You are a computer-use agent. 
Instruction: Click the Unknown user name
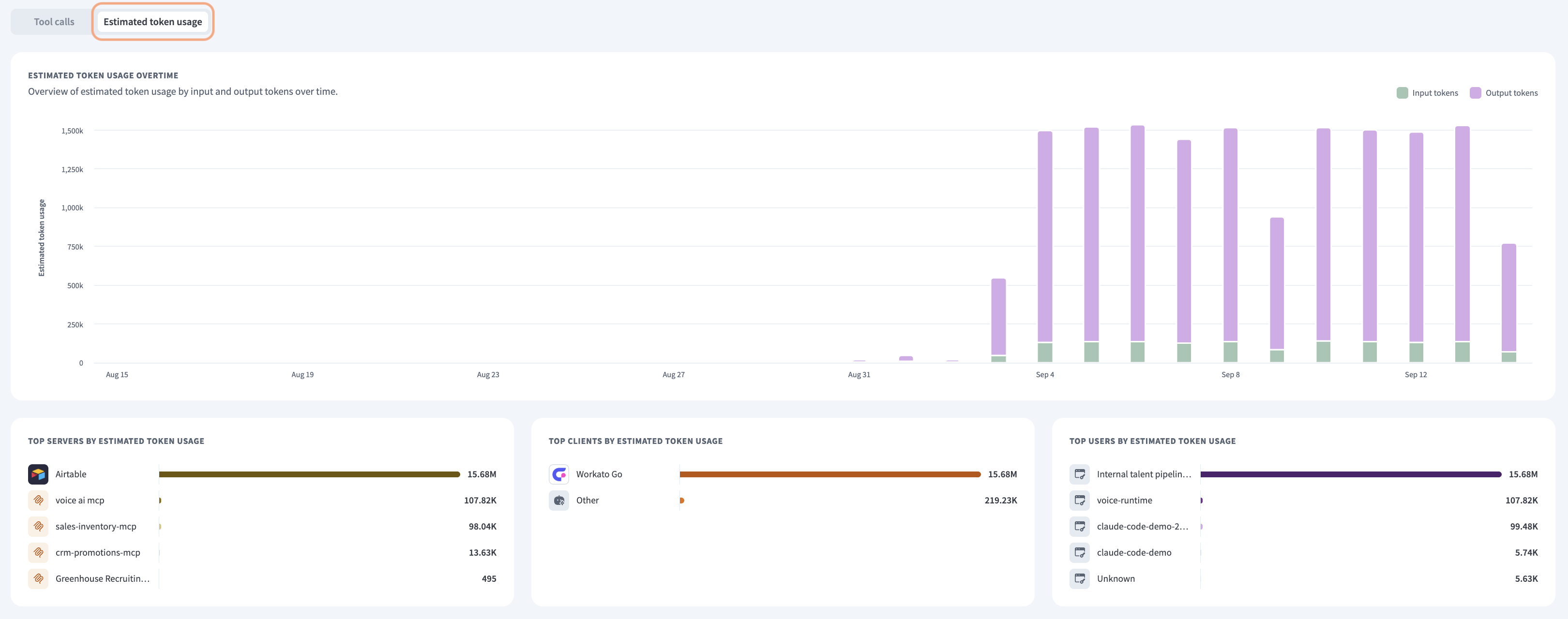tap(1116, 579)
